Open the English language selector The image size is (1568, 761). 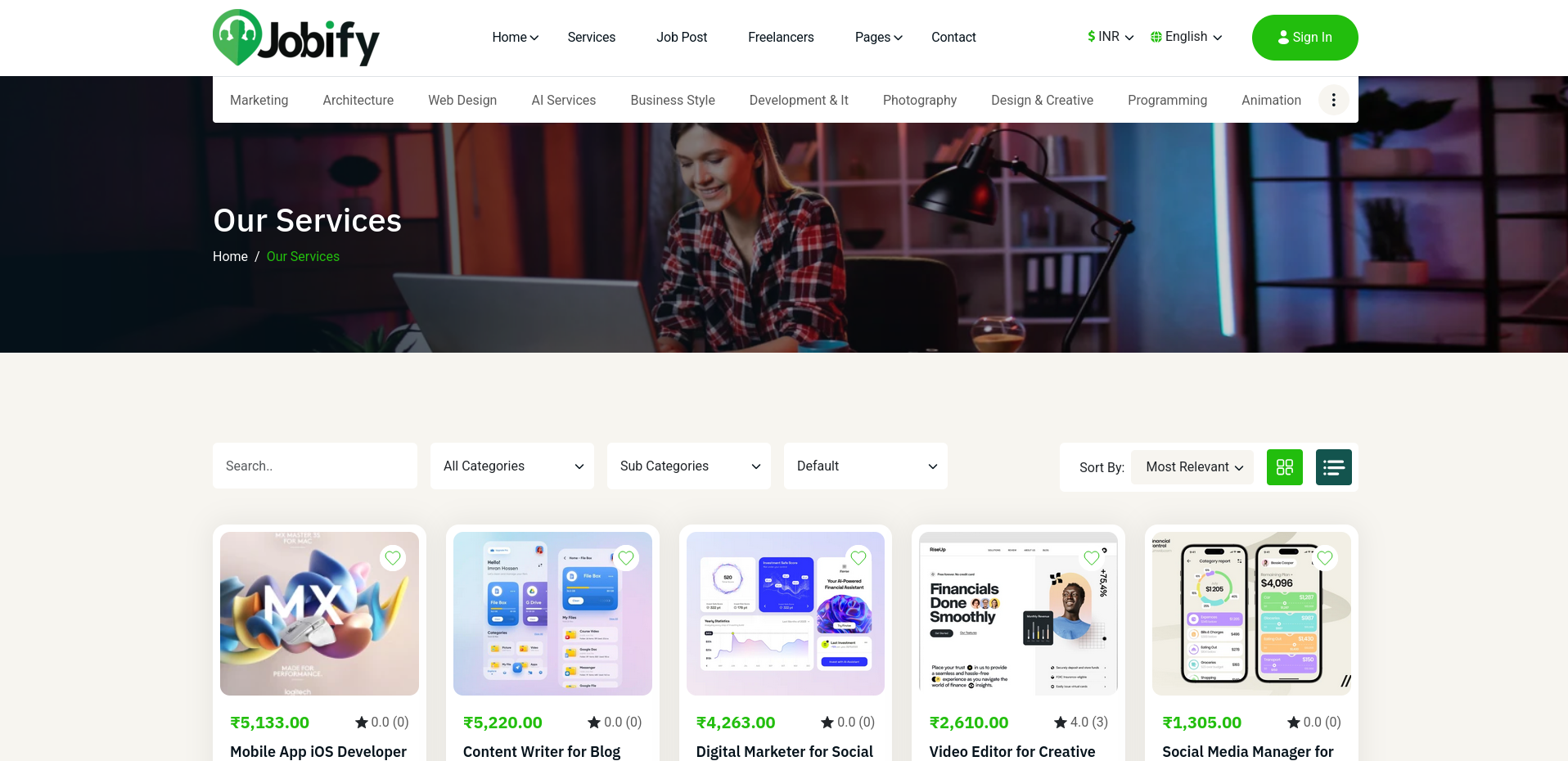1186,37
